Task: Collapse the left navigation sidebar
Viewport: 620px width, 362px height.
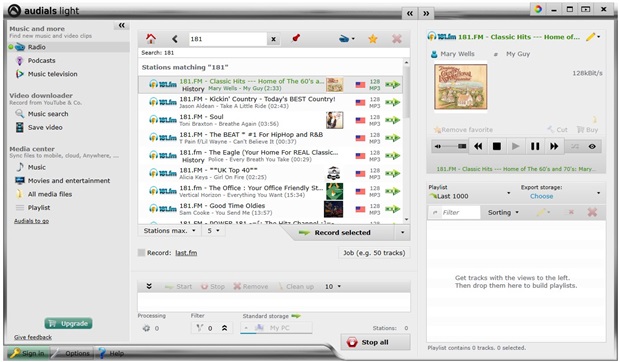Action: [x=121, y=25]
